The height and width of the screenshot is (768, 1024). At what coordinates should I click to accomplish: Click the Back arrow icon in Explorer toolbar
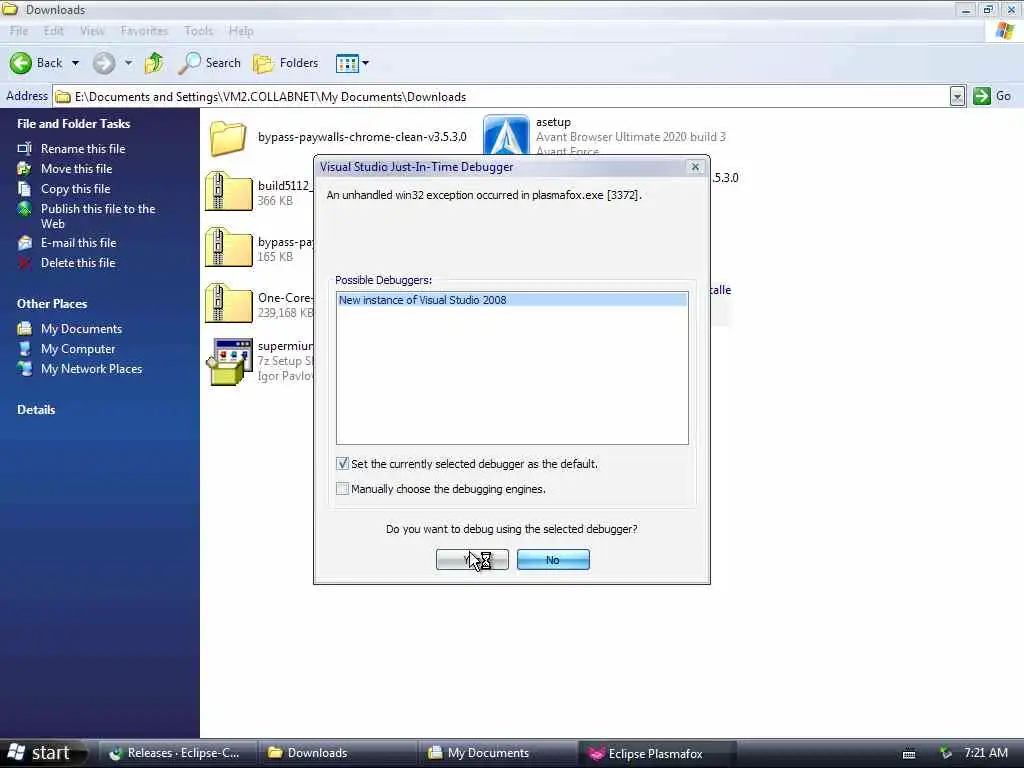click(x=21, y=63)
